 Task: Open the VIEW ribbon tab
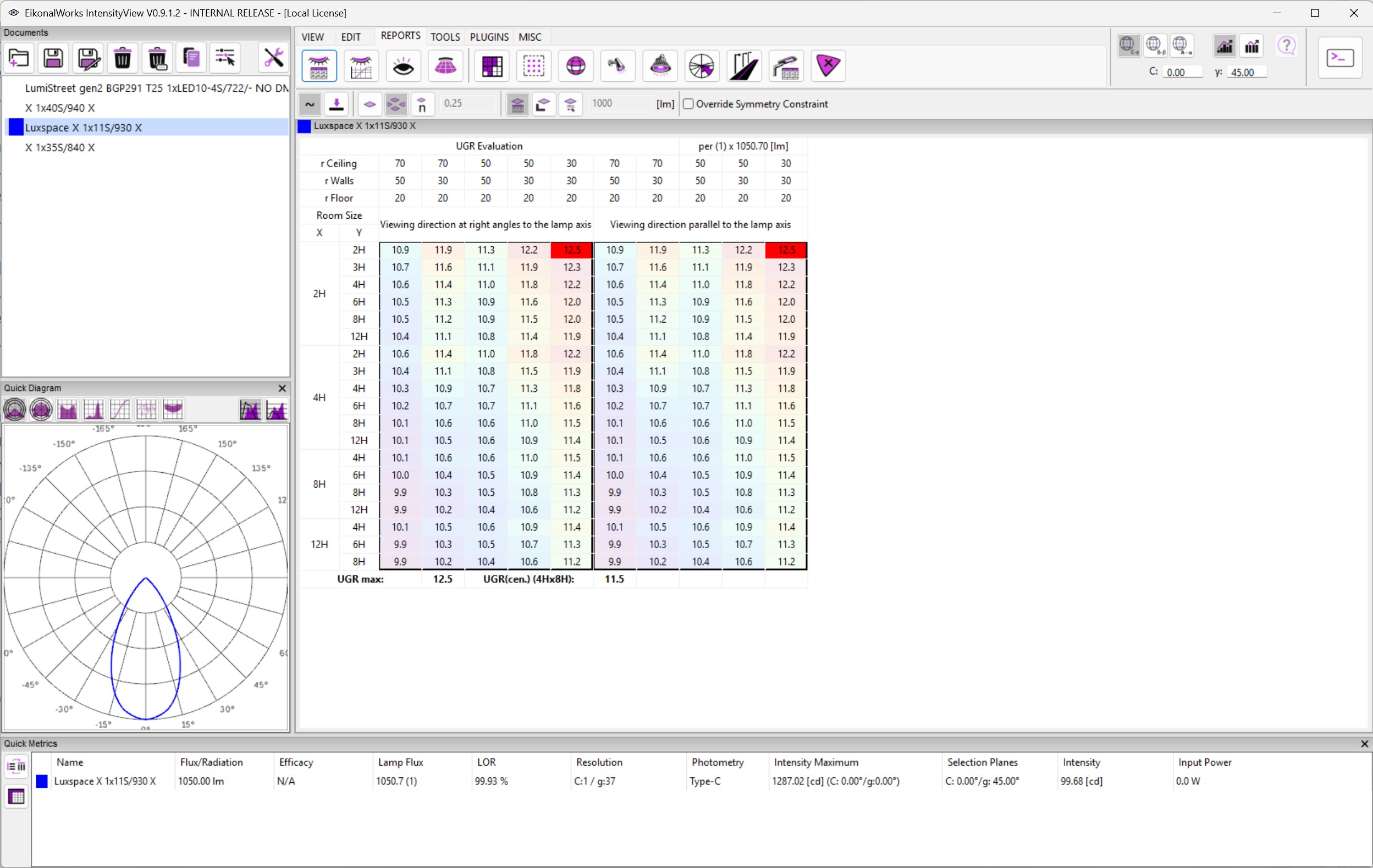[x=312, y=37]
